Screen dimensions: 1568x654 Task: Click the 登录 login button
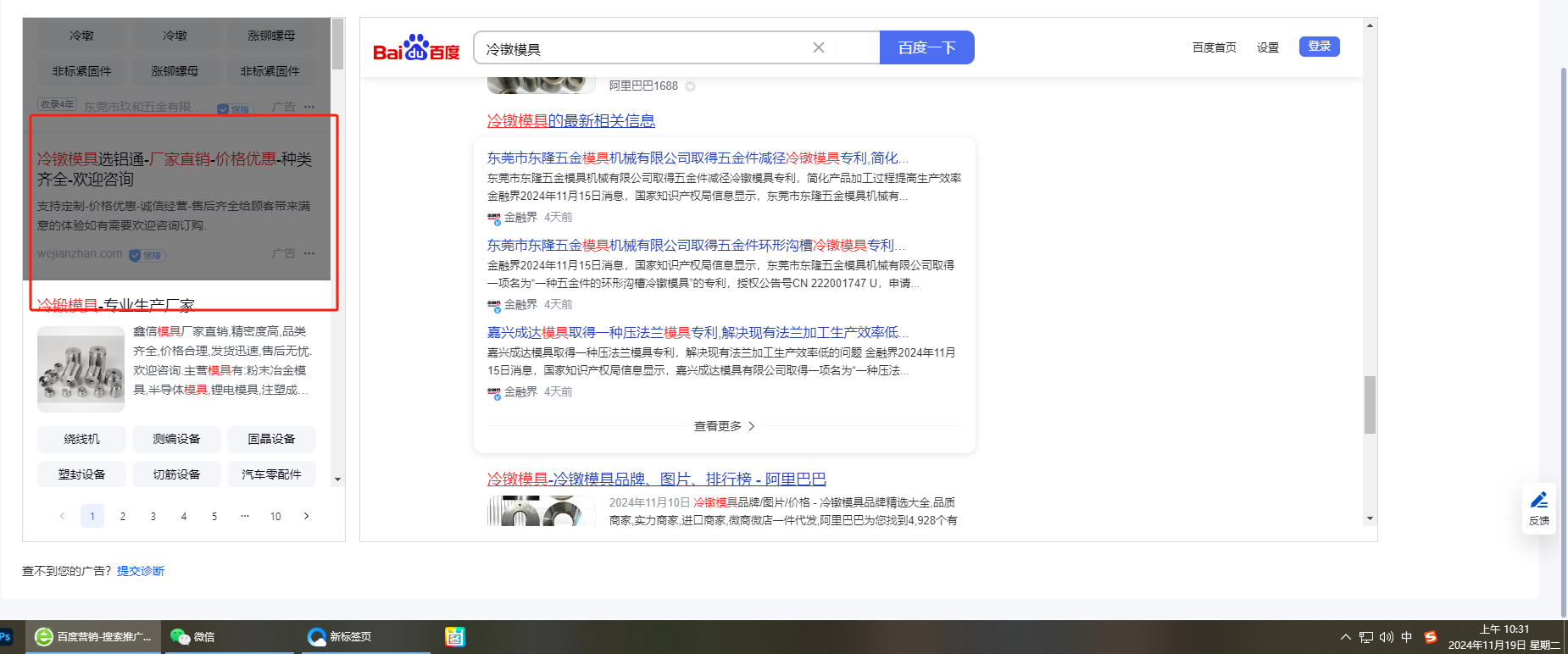pos(1319,47)
